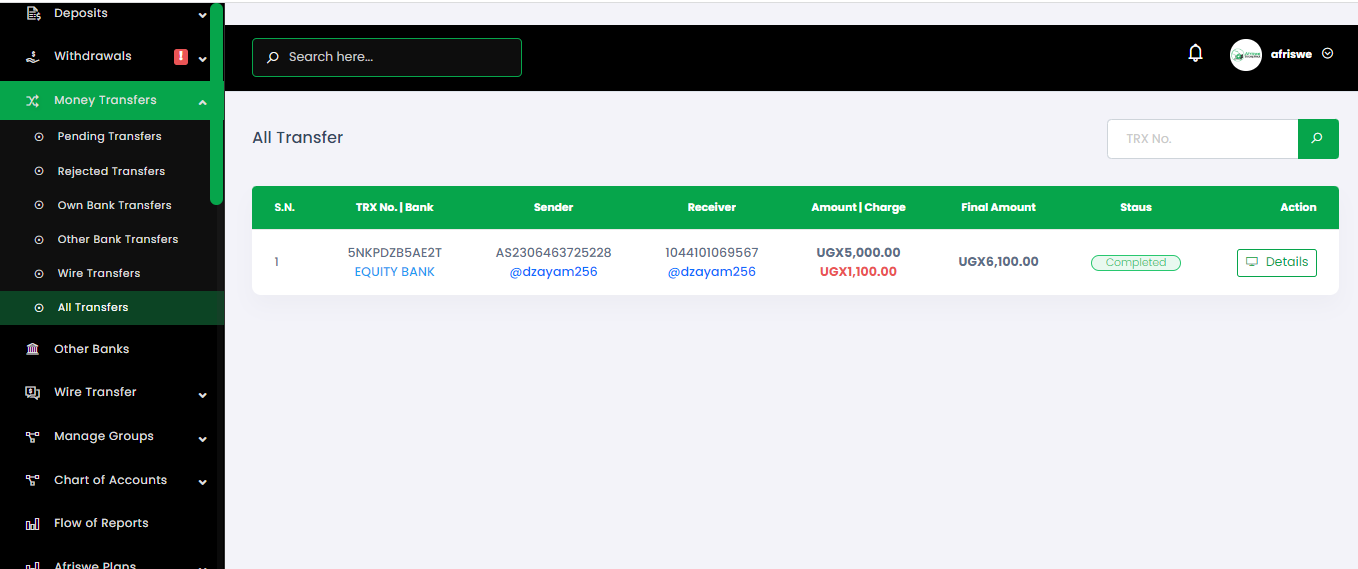Open receiver @dzayam256 profile link
Viewport: 1358px width, 569px height.
(x=712, y=272)
